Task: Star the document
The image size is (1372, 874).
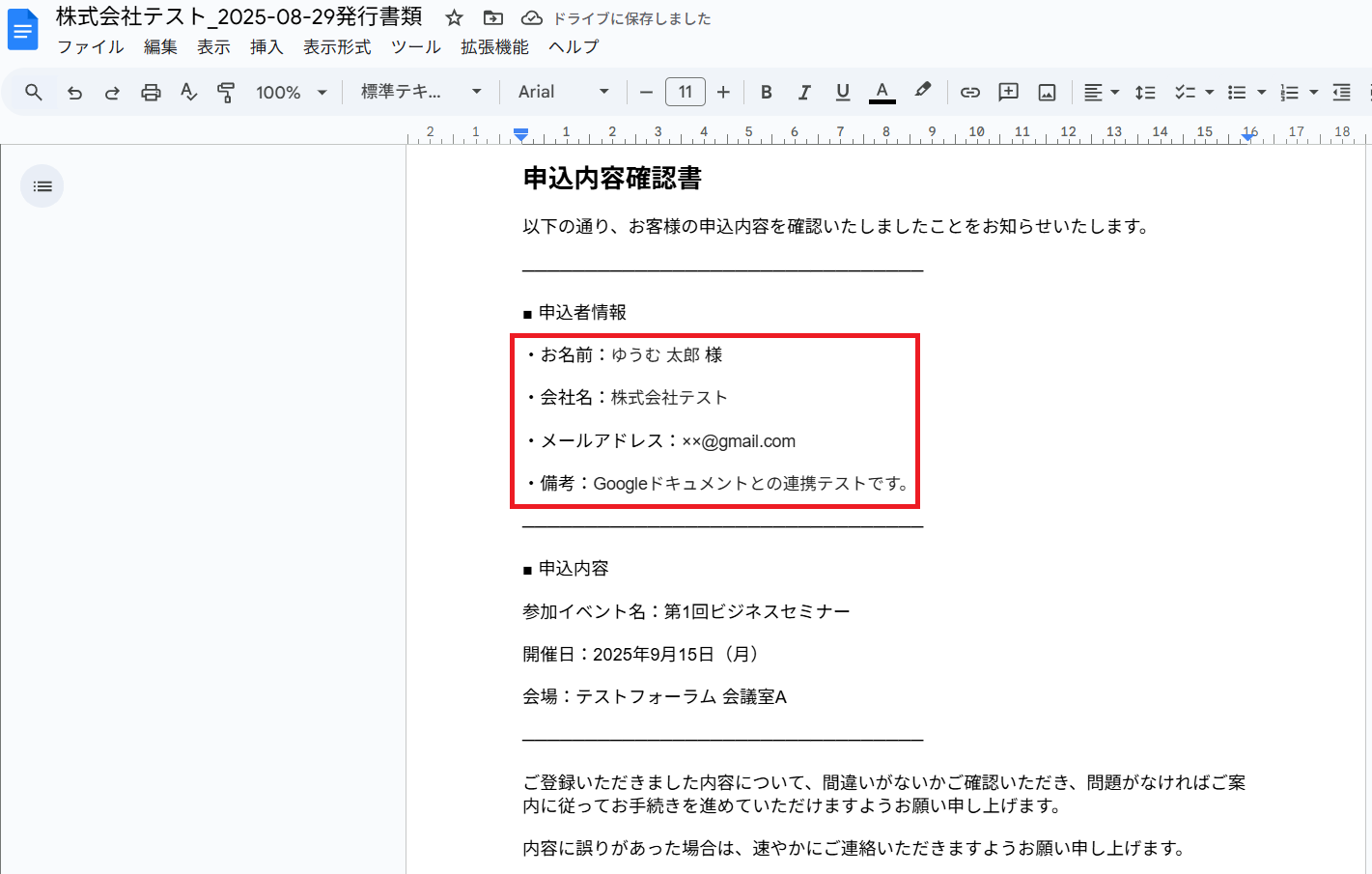Action: pyautogui.click(x=455, y=18)
